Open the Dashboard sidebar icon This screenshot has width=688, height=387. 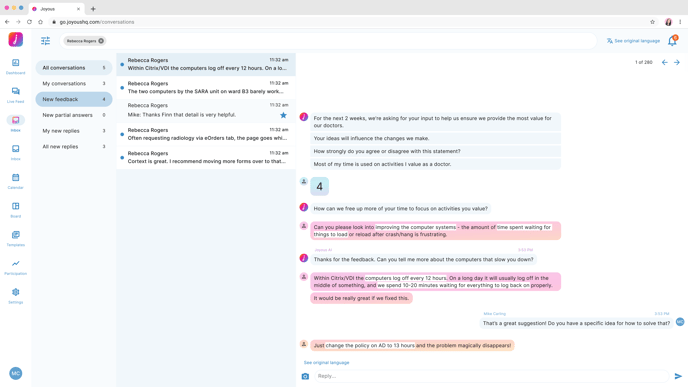(15, 63)
